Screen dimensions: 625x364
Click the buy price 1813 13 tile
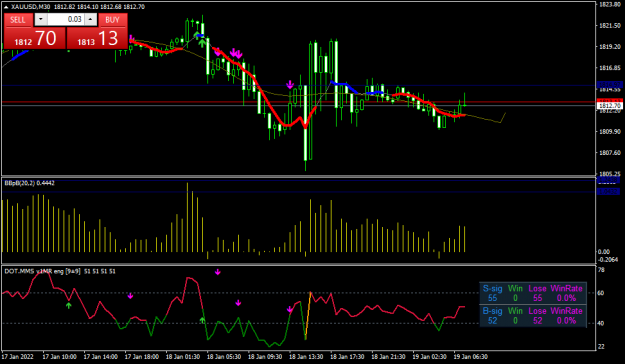coord(97,39)
